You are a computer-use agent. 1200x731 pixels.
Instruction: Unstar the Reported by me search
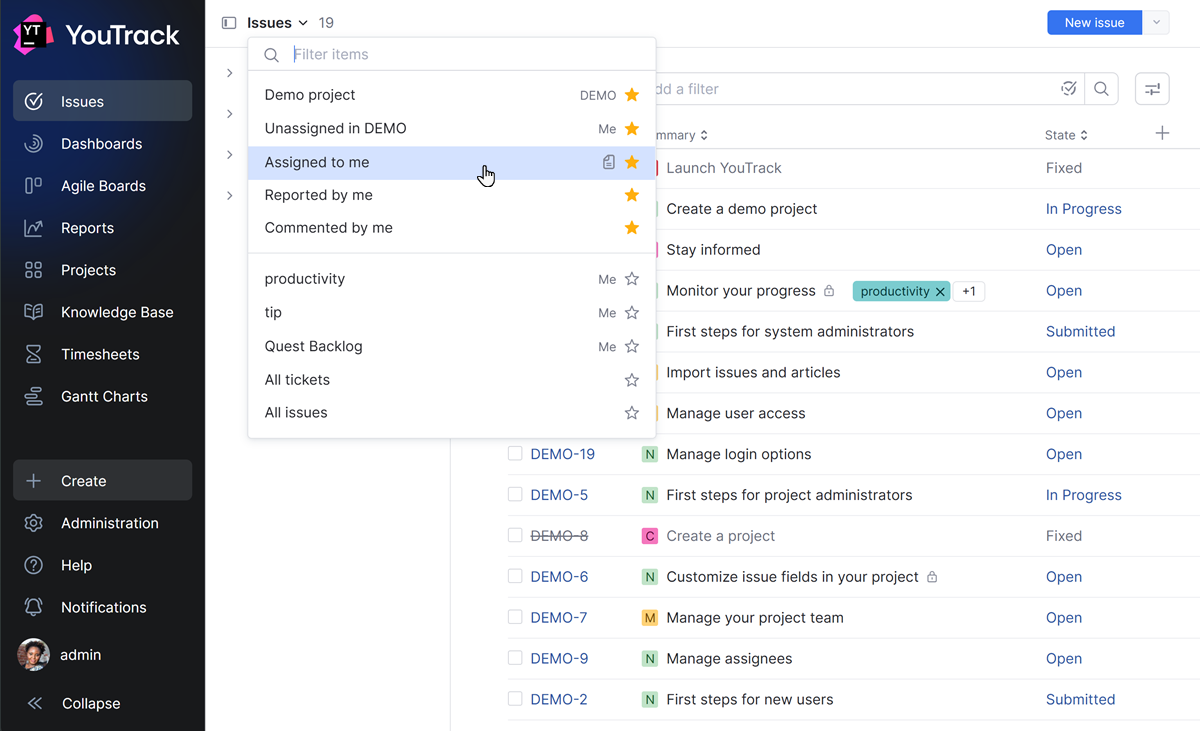pos(631,195)
